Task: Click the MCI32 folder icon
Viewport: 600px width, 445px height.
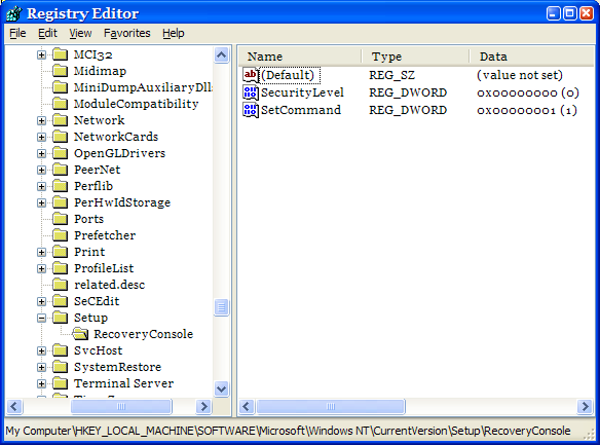Action: point(60,54)
